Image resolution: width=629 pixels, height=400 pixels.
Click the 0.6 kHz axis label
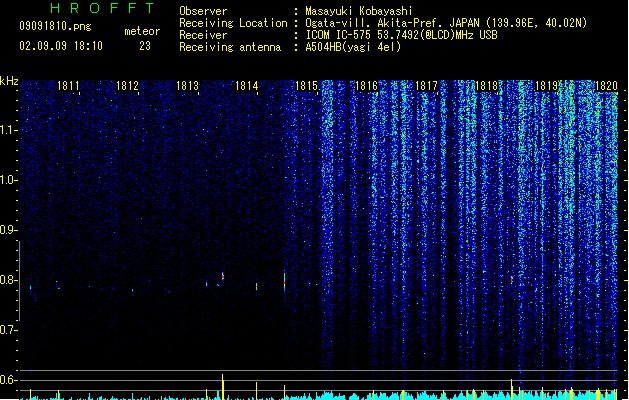pos(9,380)
